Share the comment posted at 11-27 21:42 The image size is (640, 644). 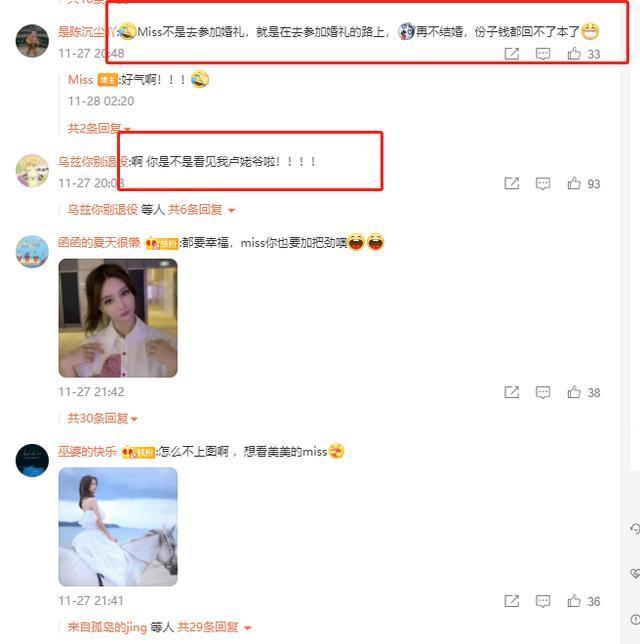tap(511, 392)
